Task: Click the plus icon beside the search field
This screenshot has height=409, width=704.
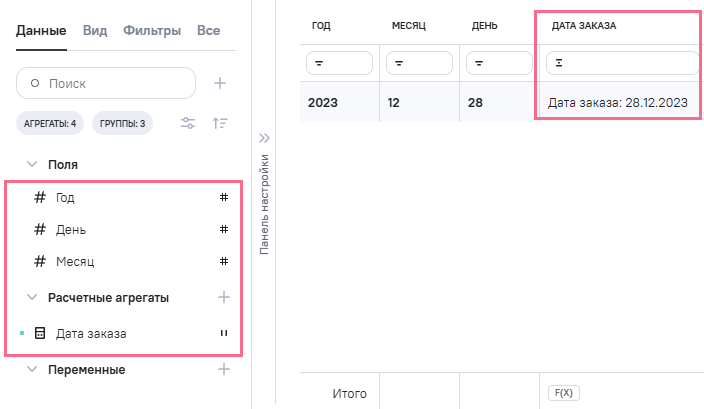Action: (220, 83)
